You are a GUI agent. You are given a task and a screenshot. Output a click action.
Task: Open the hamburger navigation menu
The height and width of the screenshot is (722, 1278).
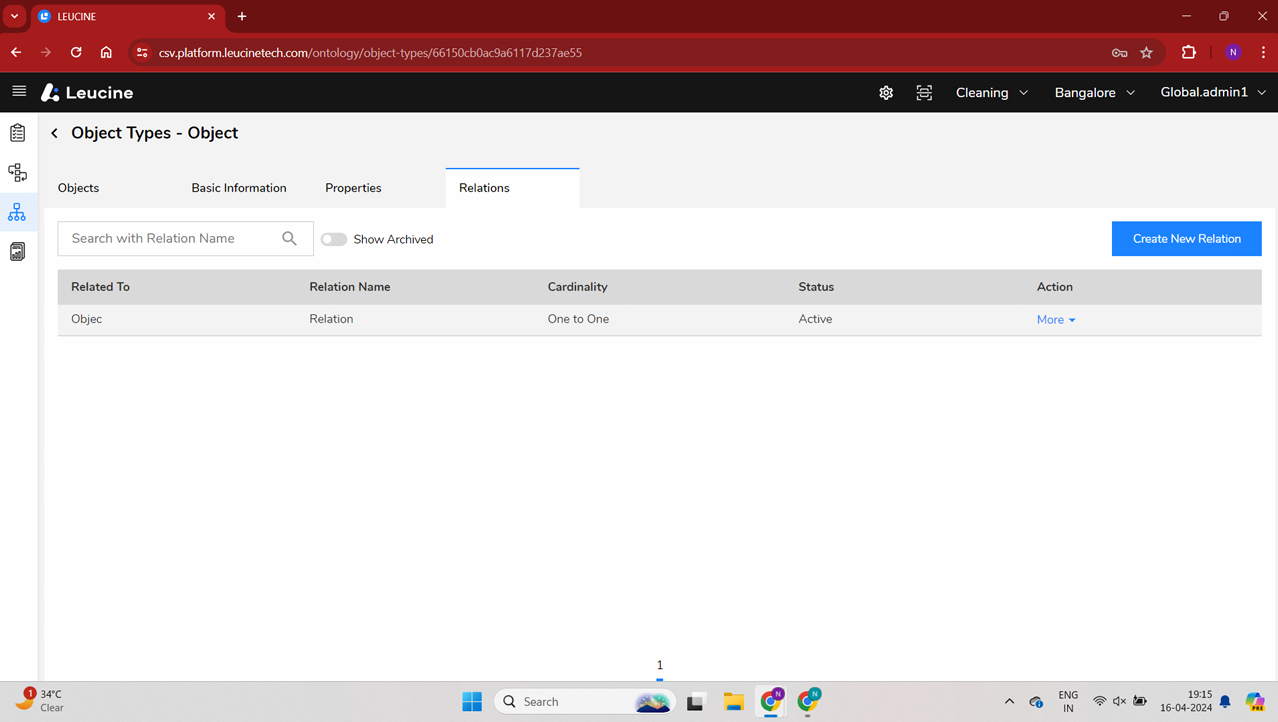coord(19,91)
